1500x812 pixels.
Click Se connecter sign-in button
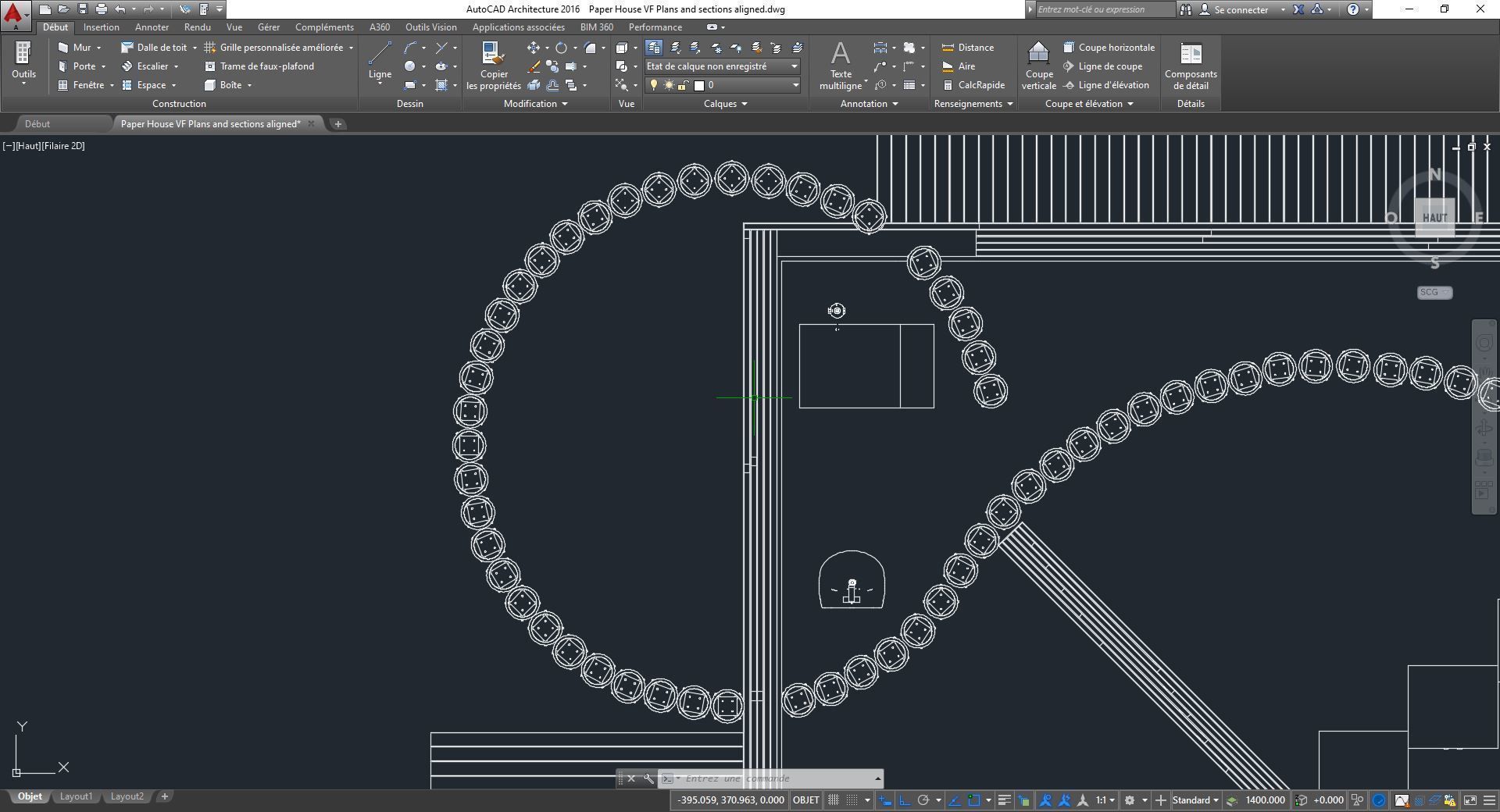click(1241, 9)
